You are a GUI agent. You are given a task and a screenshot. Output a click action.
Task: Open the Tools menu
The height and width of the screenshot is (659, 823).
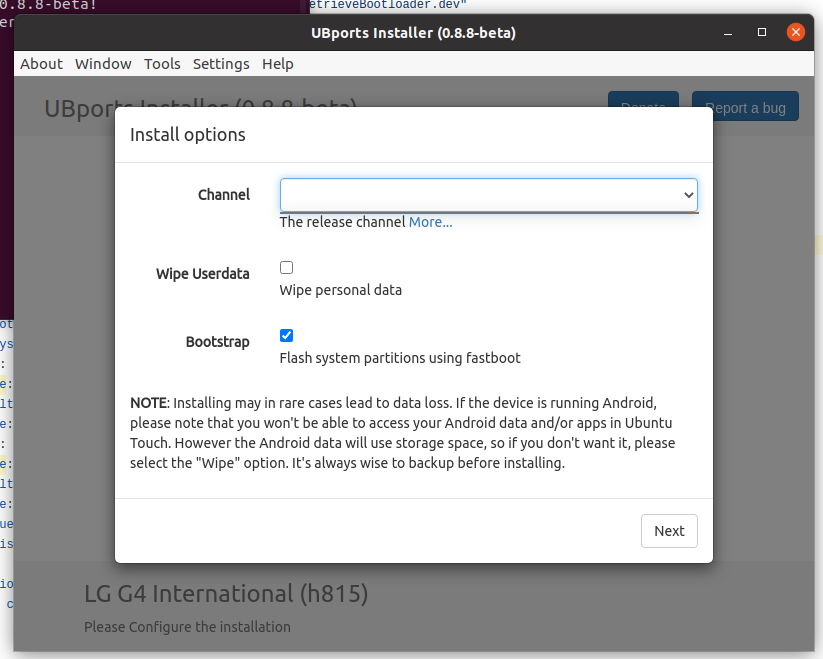(162, 64)
